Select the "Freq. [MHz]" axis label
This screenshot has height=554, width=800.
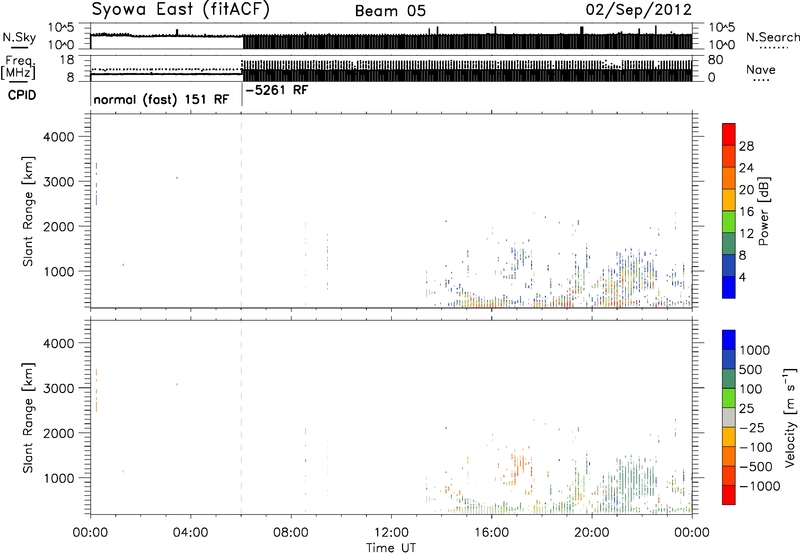pos(20,67)
